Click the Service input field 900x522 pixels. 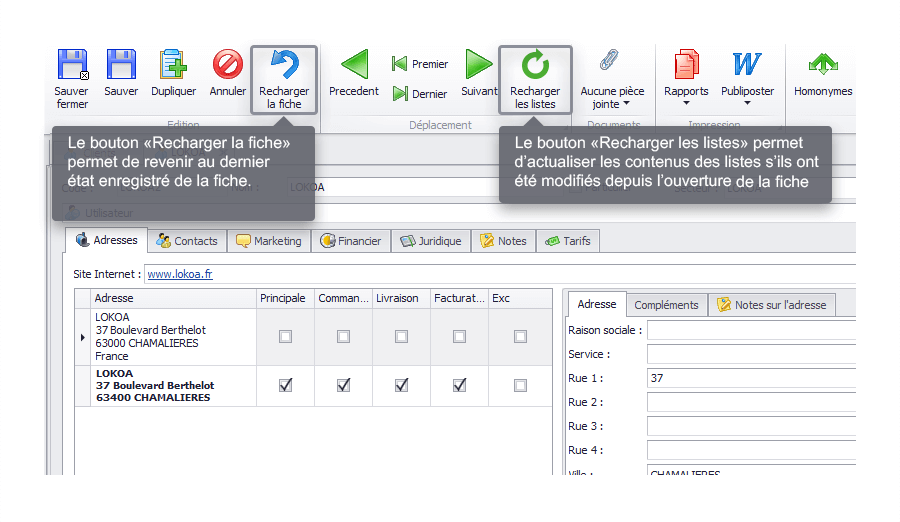751,354
